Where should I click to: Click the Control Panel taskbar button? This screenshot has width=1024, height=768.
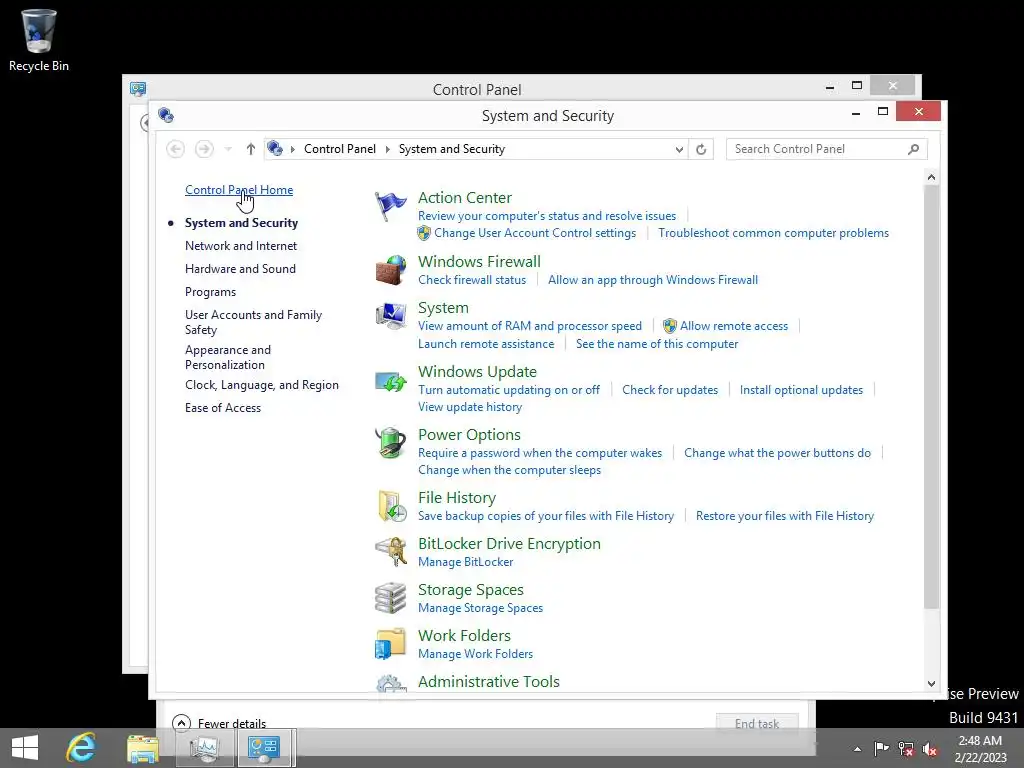click(264, 748)
